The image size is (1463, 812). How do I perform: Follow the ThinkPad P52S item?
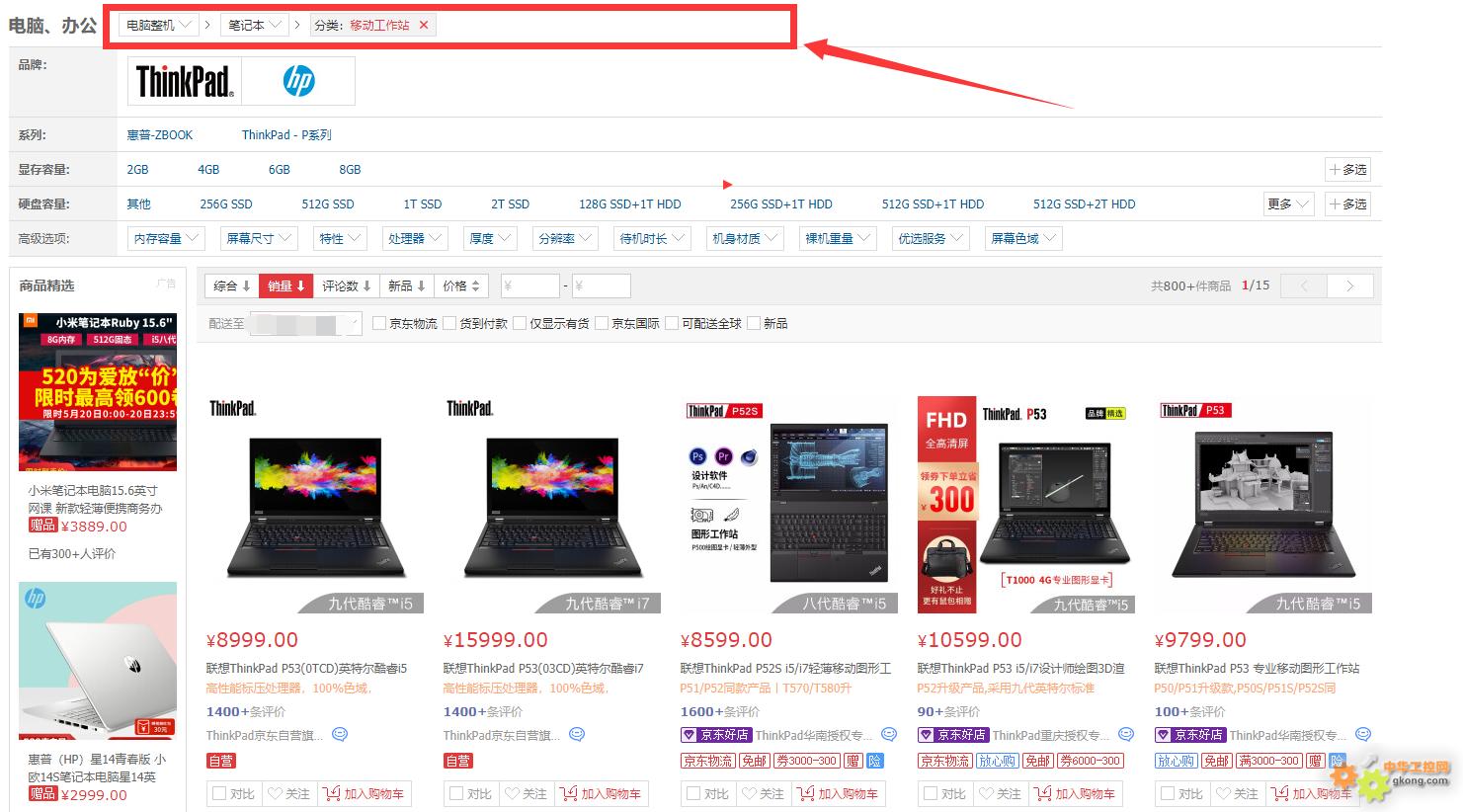[x=763, y=794]
